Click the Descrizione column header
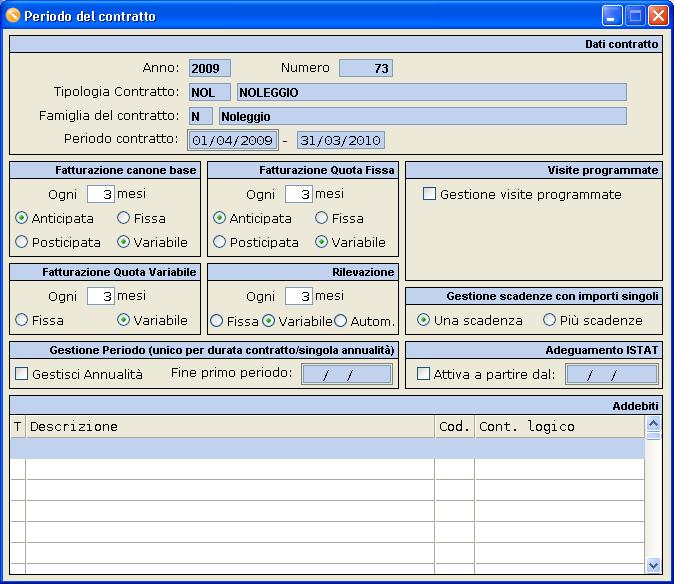The width and height of the screenshot is (674, 584). 230,426
